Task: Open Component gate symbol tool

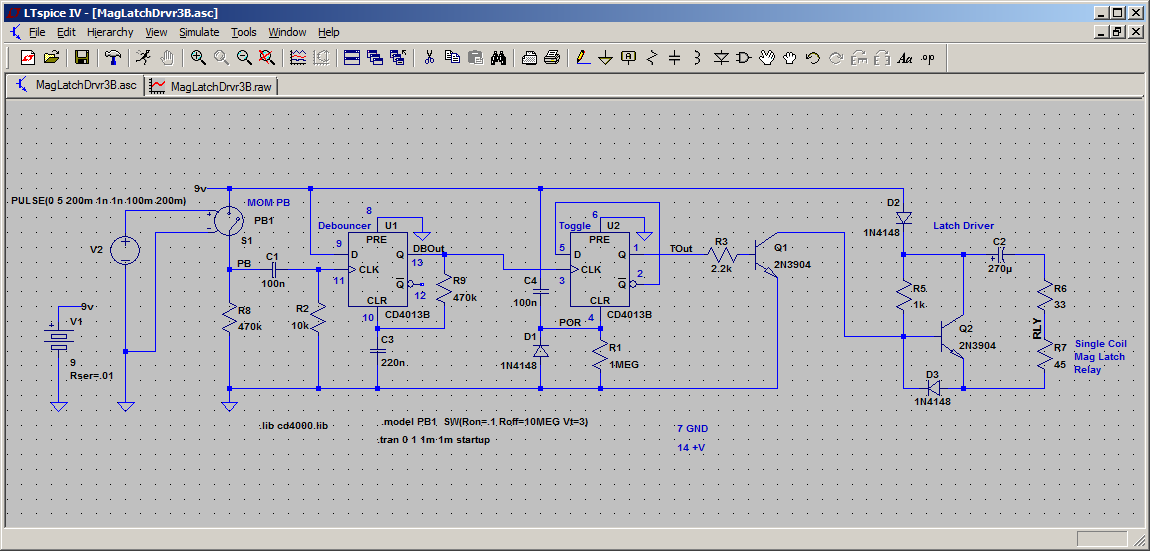Action: [744, 57]
